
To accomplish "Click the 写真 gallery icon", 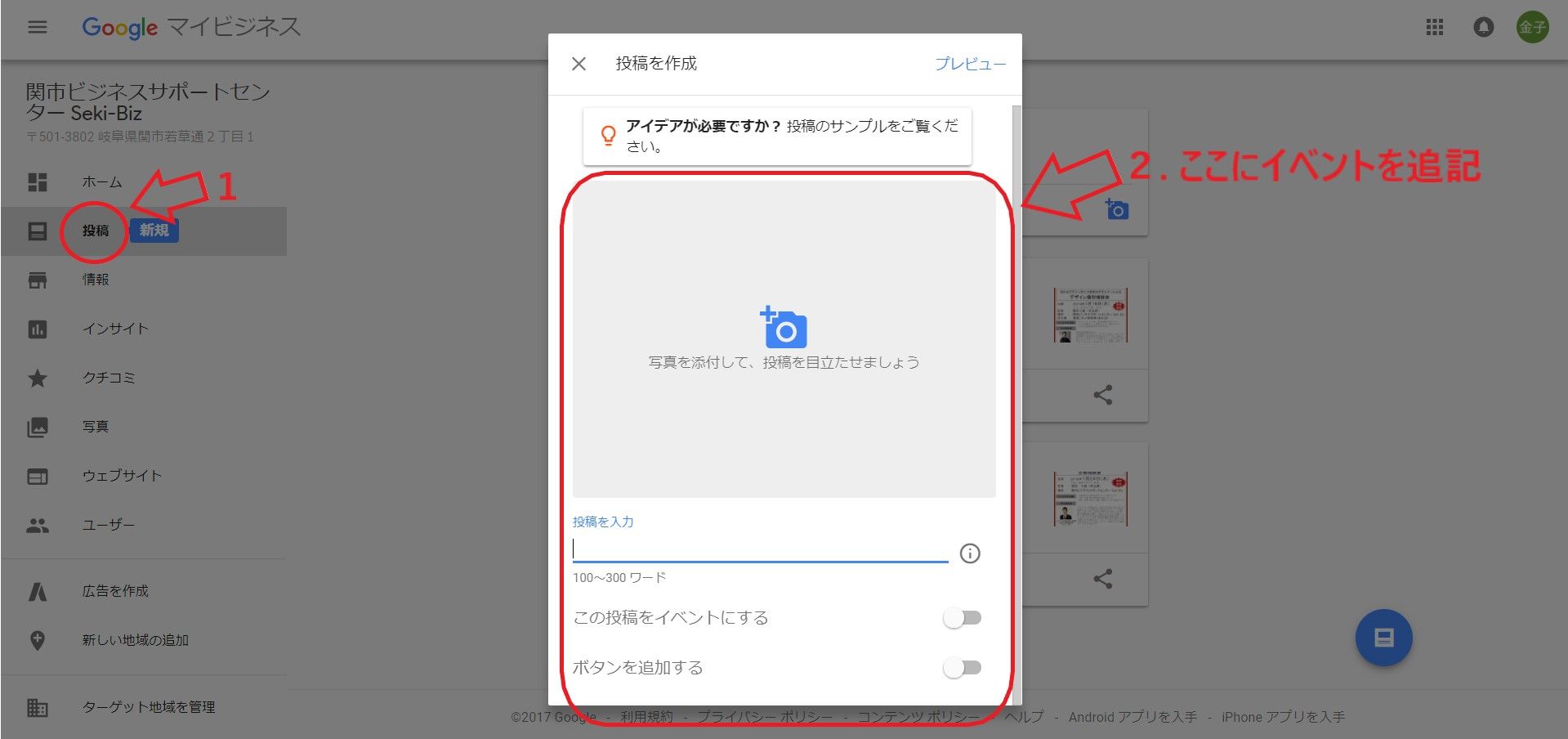I will 38,428.
